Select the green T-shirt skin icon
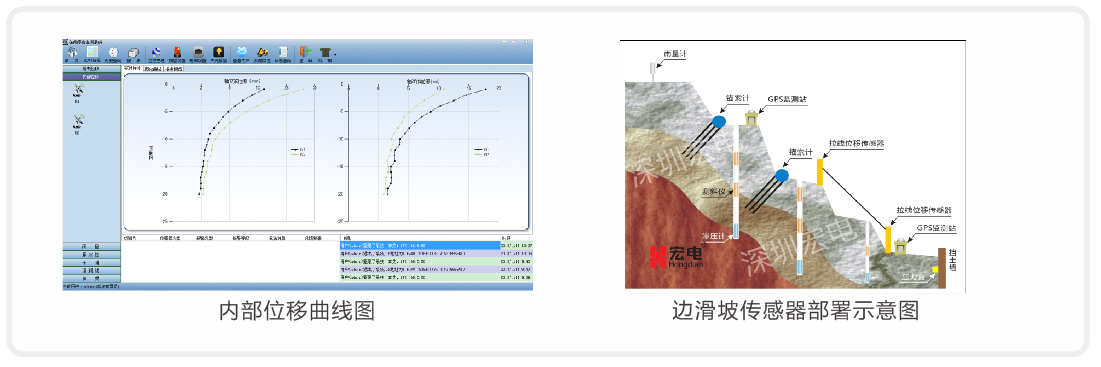Viewport: 1101px width, 367px height. pos(325,53)
